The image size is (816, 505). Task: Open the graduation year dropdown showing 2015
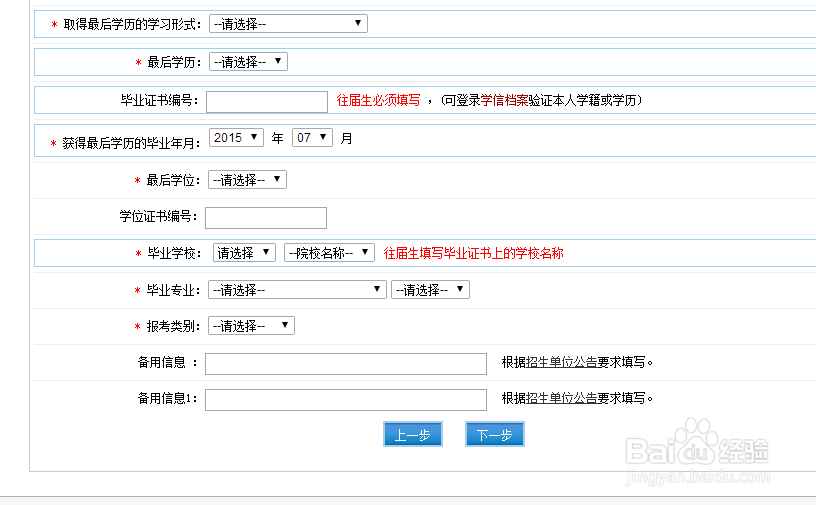tap(237, 138)
